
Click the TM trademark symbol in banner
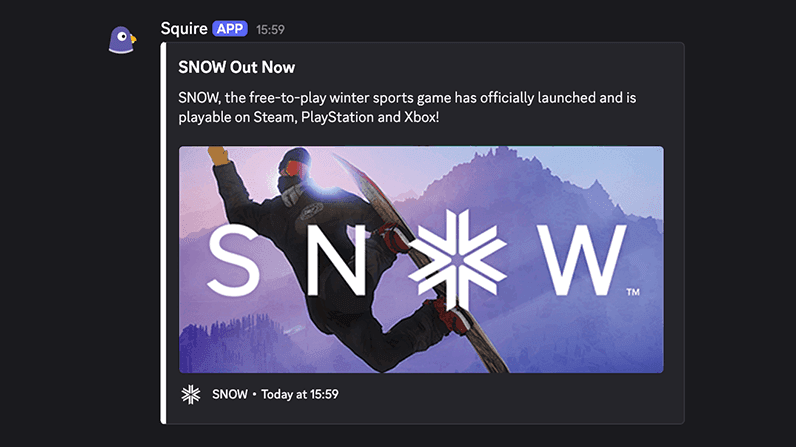pyautogui.click(x=633, y=292)
